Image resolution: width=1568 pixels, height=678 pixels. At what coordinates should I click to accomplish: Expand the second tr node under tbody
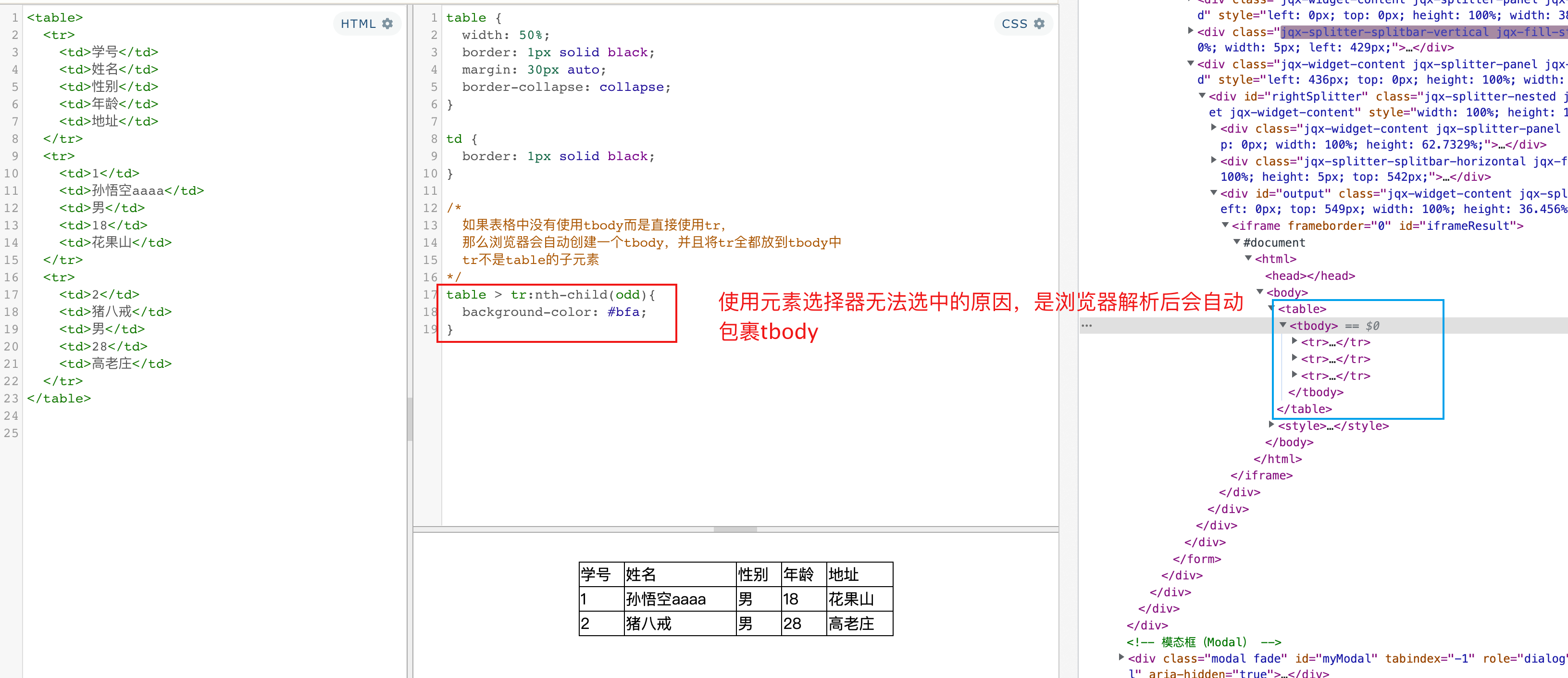1294,358
